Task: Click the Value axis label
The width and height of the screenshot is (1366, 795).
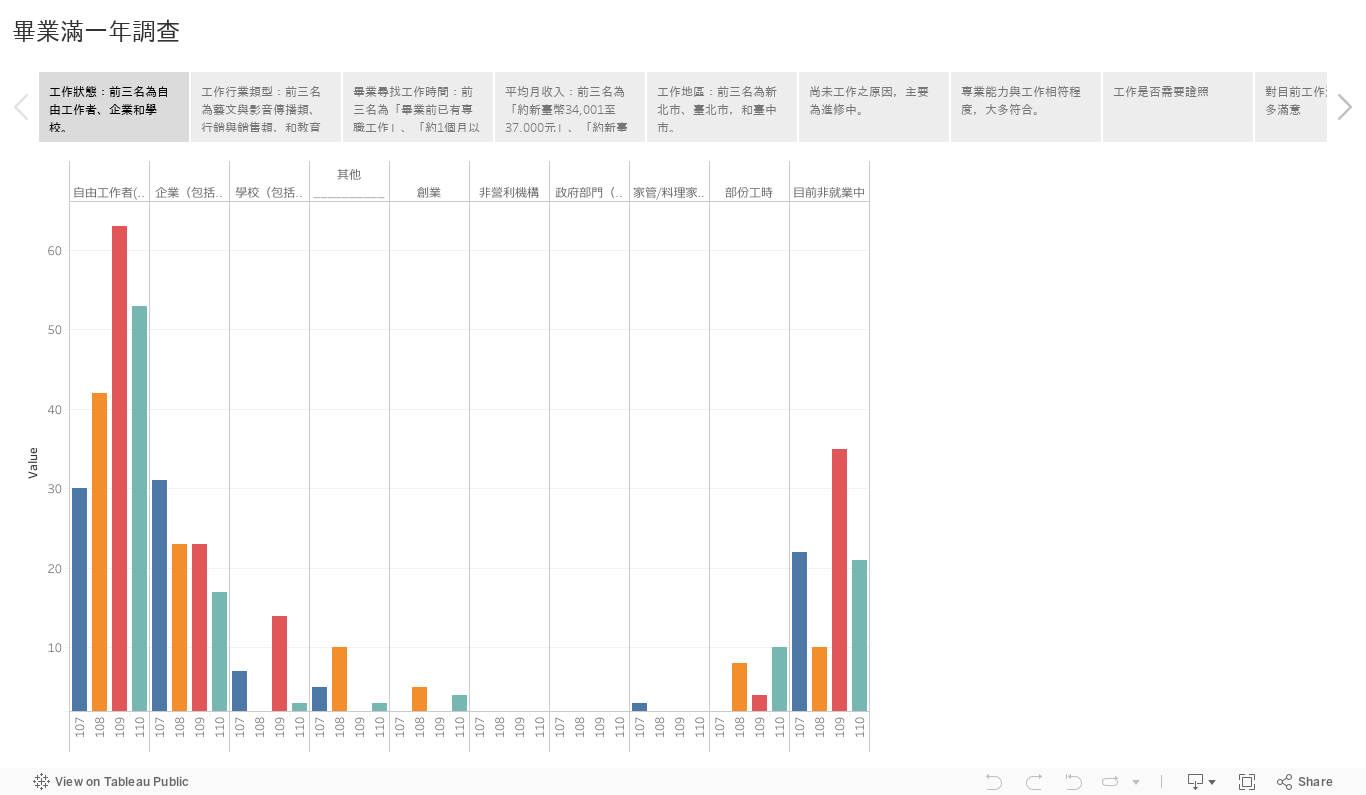Action: pyautogui.click(x=33, y=462)
